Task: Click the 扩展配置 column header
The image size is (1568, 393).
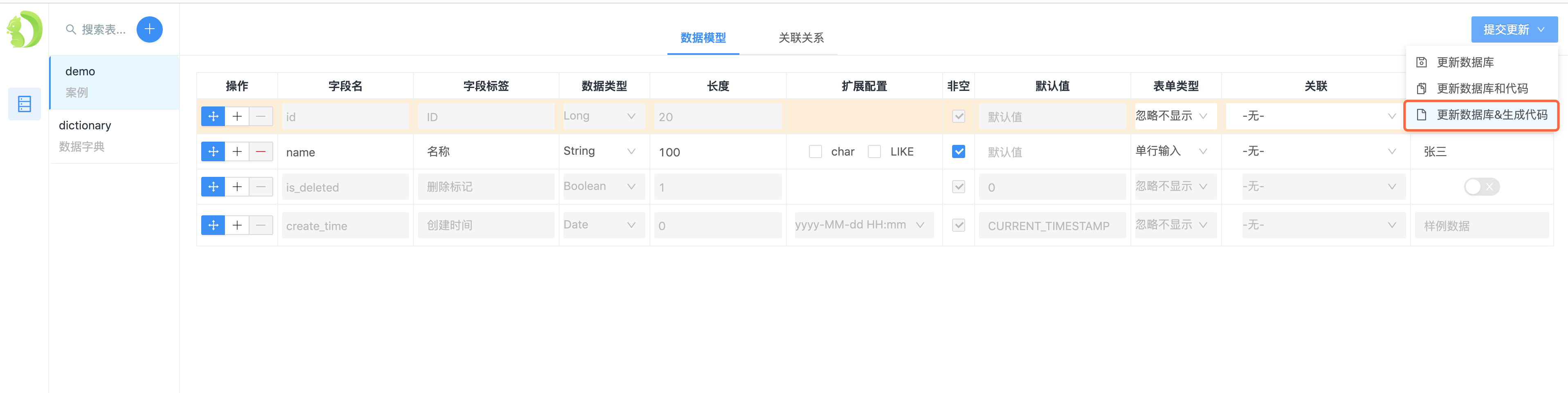Action: click(864, 86)
